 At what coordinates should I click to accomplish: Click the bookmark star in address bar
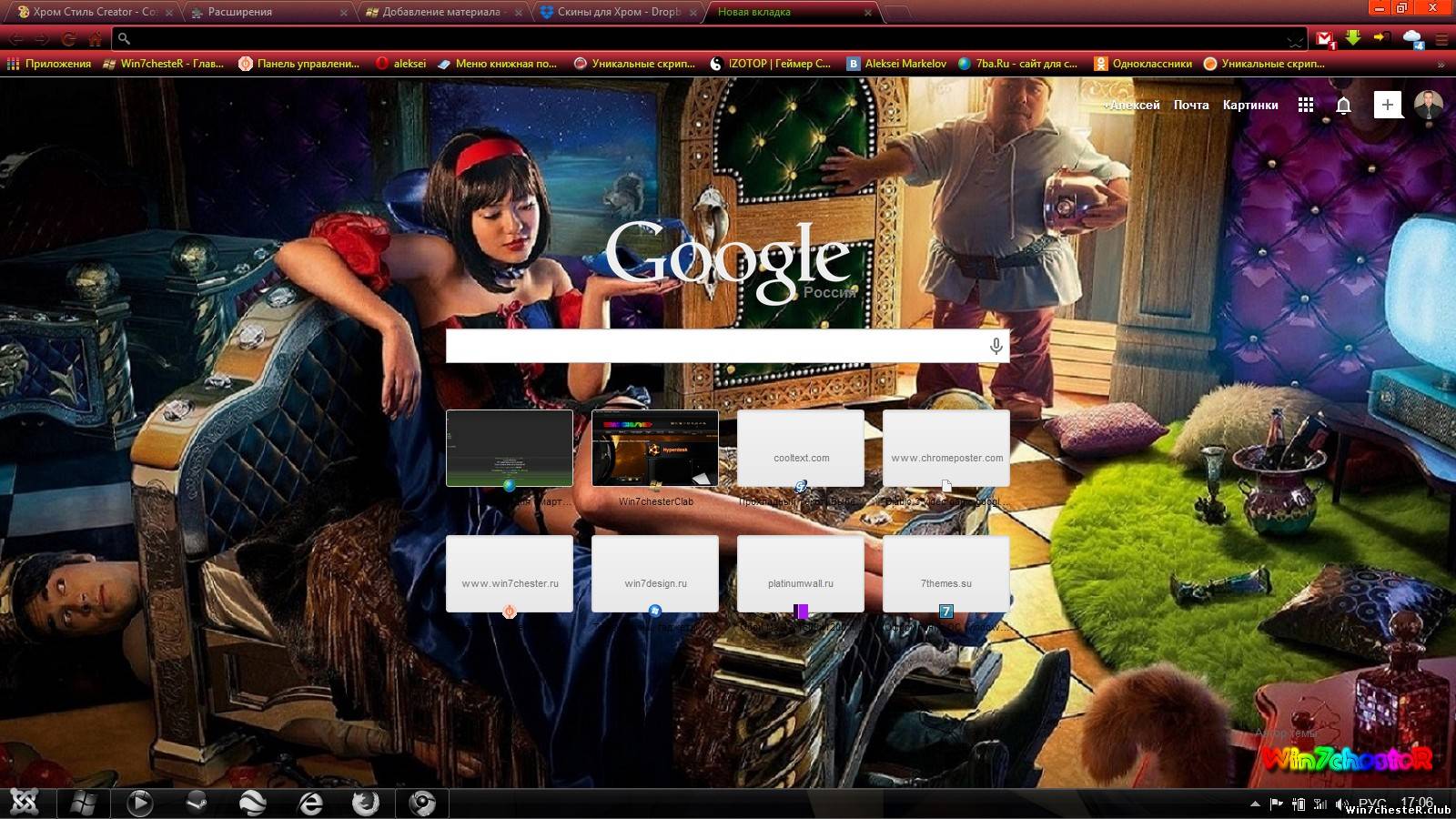pos(1295,40)
